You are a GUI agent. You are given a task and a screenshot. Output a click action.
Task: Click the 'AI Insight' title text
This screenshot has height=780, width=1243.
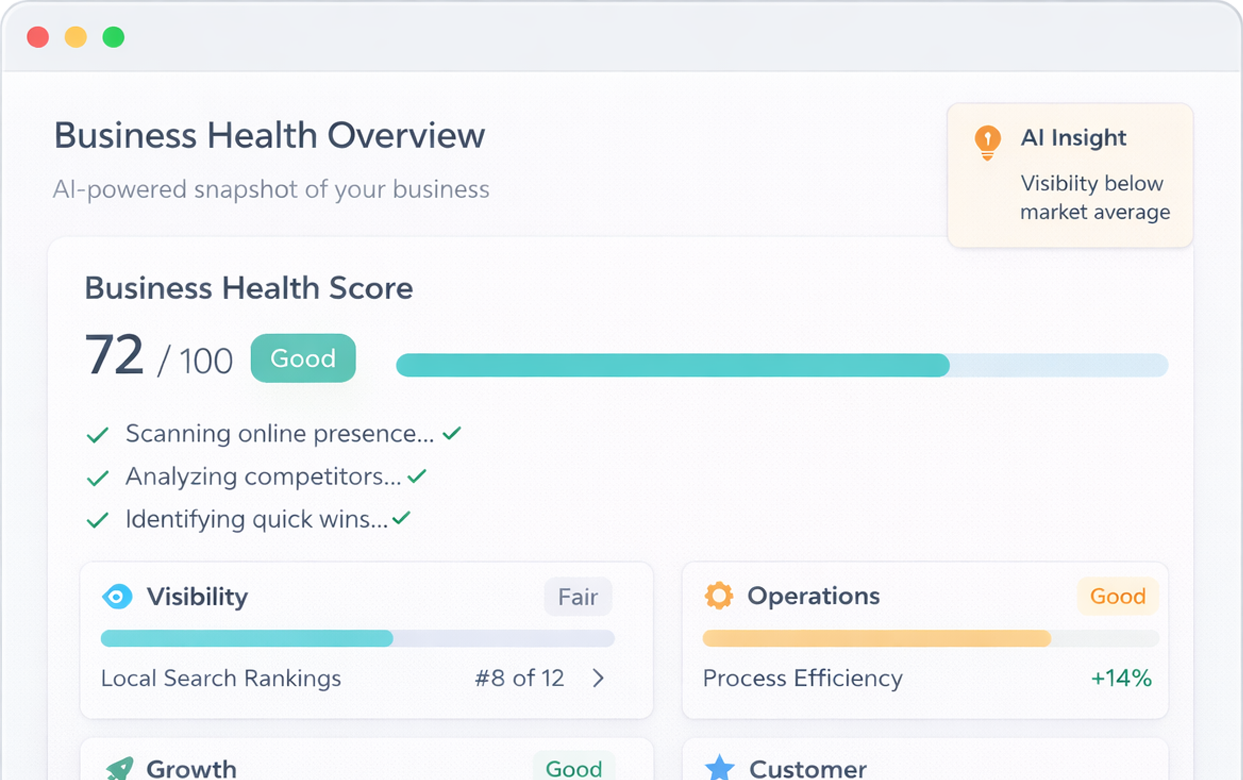pos(1074,138)
